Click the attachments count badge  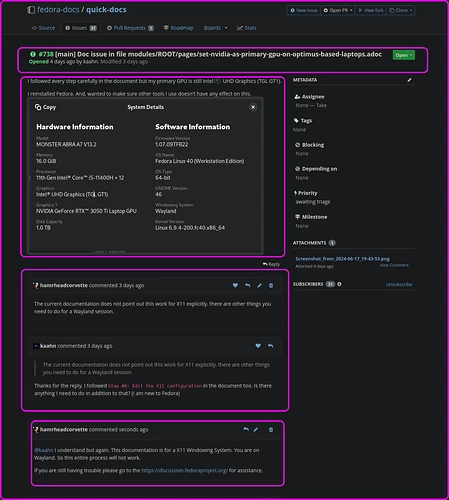[332, 243]
